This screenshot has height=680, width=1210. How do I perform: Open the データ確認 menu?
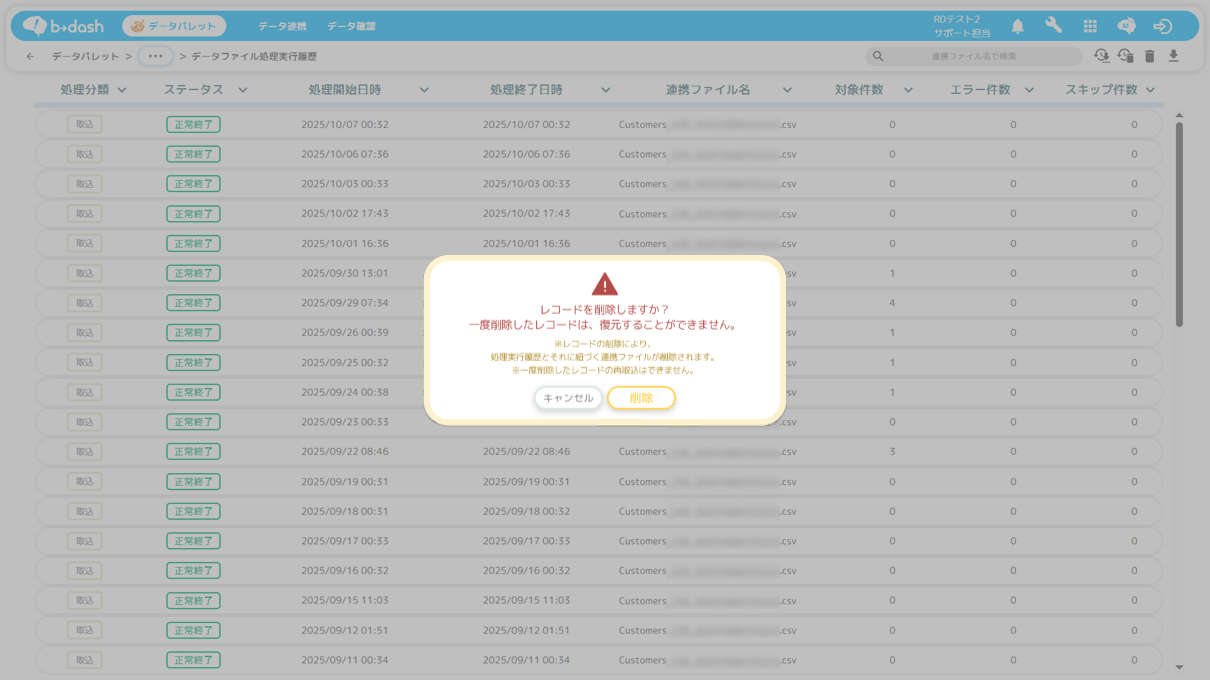pos(351,27)
